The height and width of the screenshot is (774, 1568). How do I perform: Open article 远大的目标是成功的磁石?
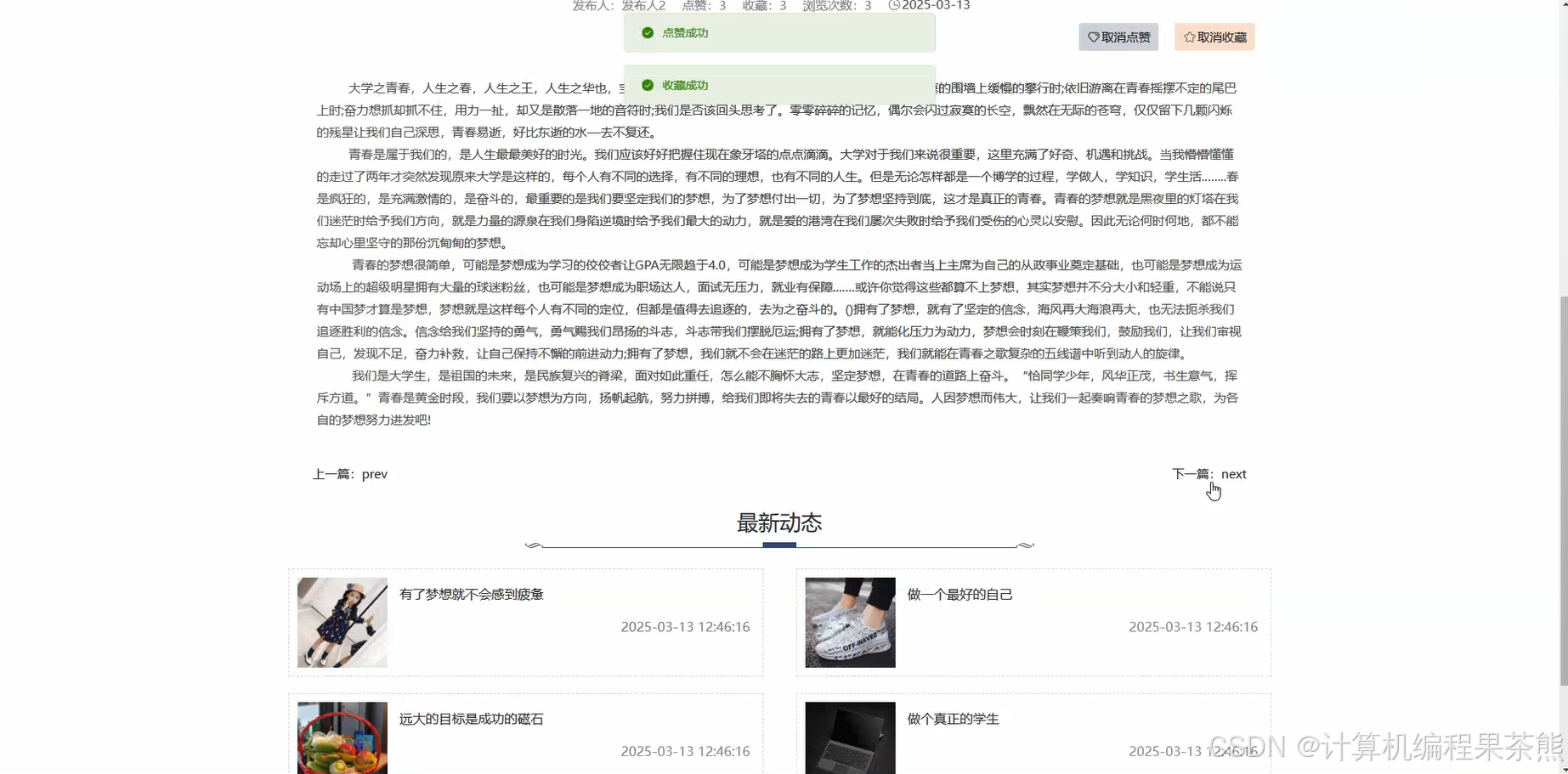click(472, 719)
